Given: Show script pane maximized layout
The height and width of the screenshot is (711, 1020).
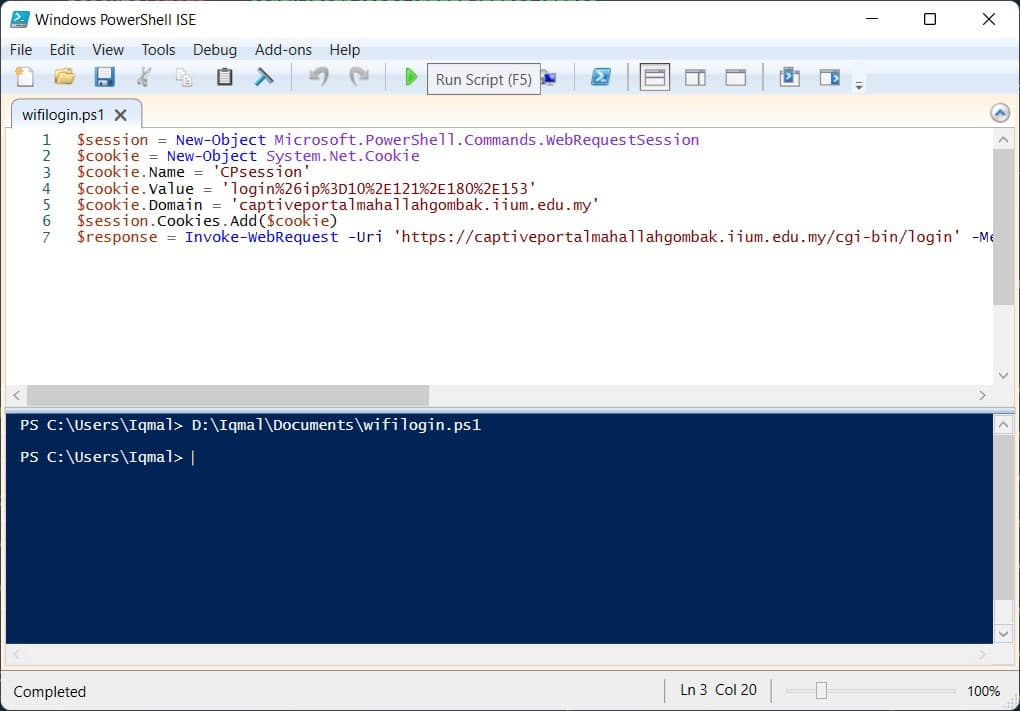Looking at the screenshot, I should coord(736,78).
